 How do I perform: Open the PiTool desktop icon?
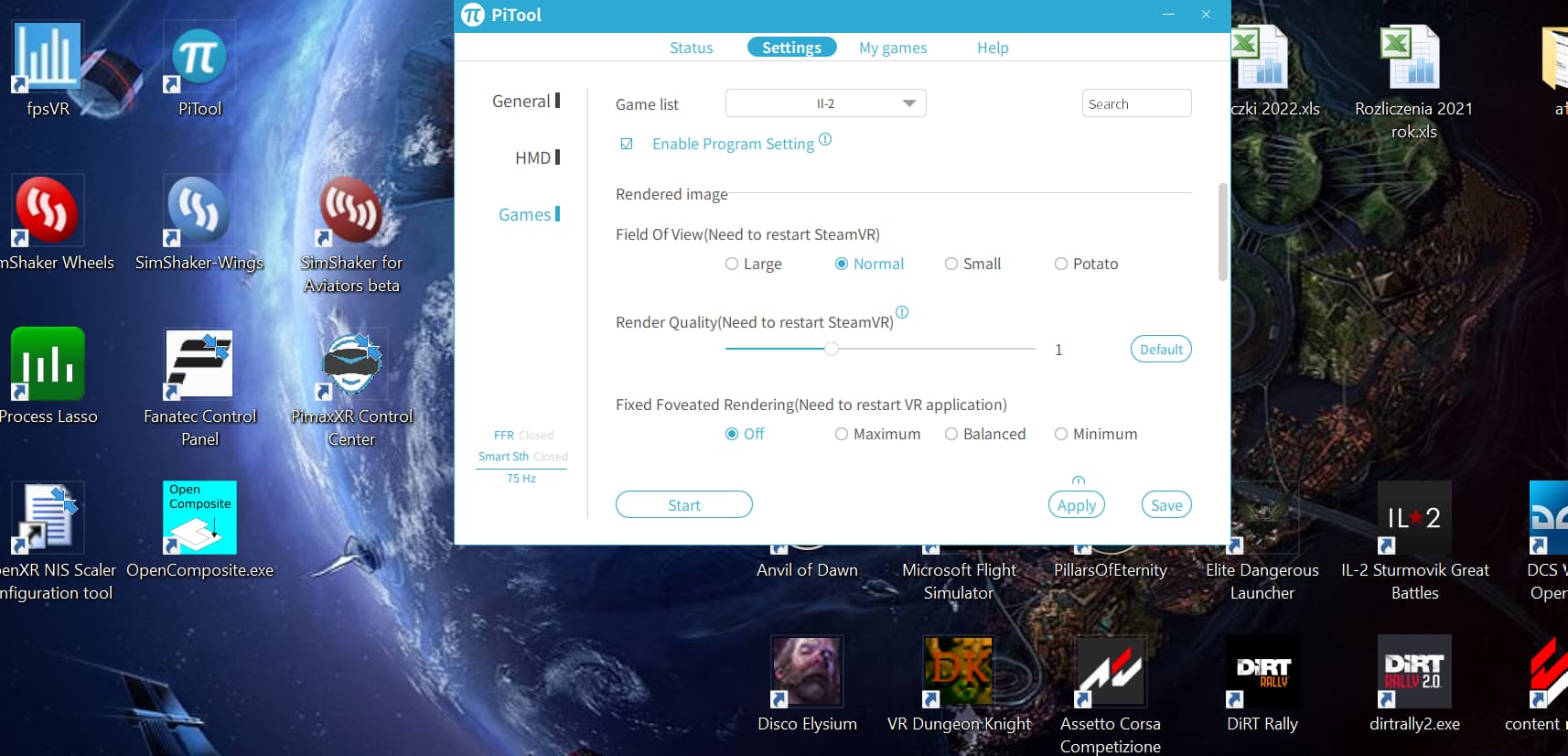pyautogui.click(x=199, y=59)
